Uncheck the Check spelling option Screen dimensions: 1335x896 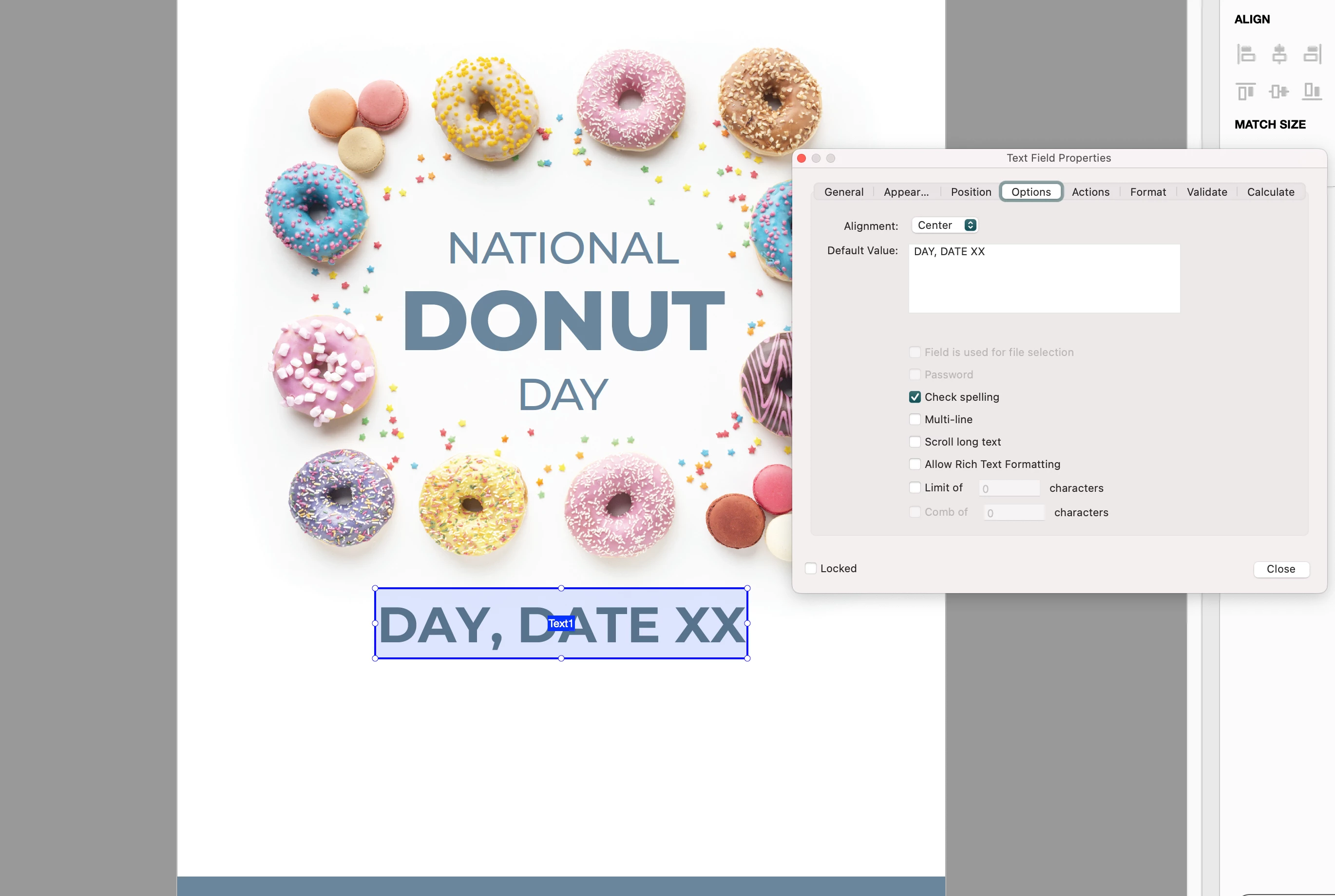915,397
